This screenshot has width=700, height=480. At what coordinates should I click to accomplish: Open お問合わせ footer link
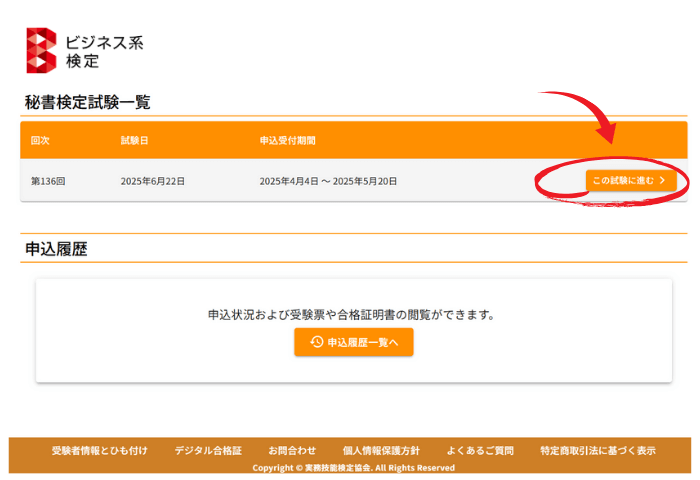point(292,451)
